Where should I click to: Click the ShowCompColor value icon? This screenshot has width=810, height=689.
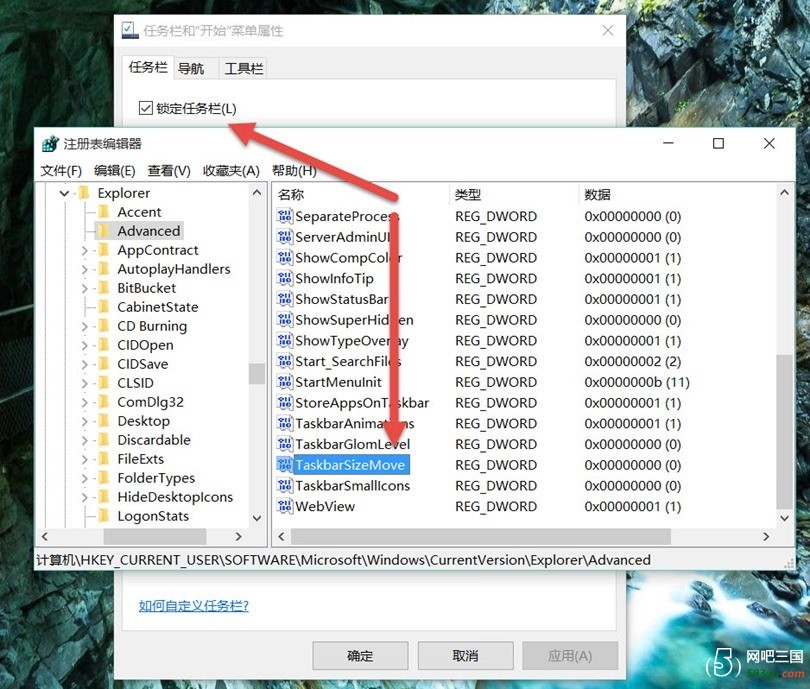pyautogui.click(x=285, y=257)
